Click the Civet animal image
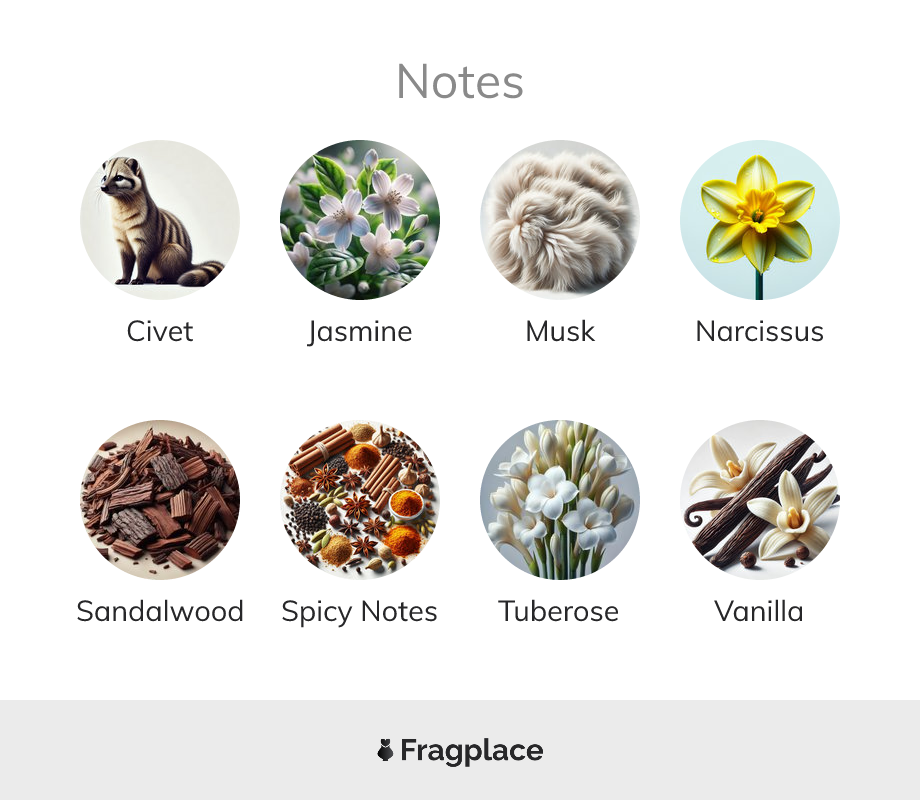 click(160, 220)
